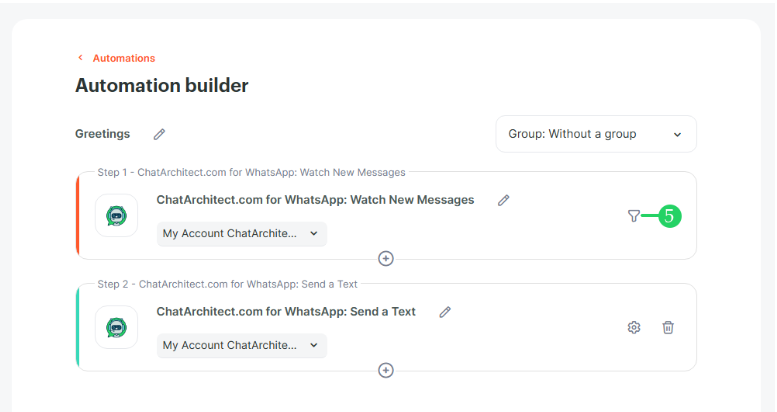Click pencil icon beside Send a Text title
The height and width of the screenshot is (412, 777).
445,312
